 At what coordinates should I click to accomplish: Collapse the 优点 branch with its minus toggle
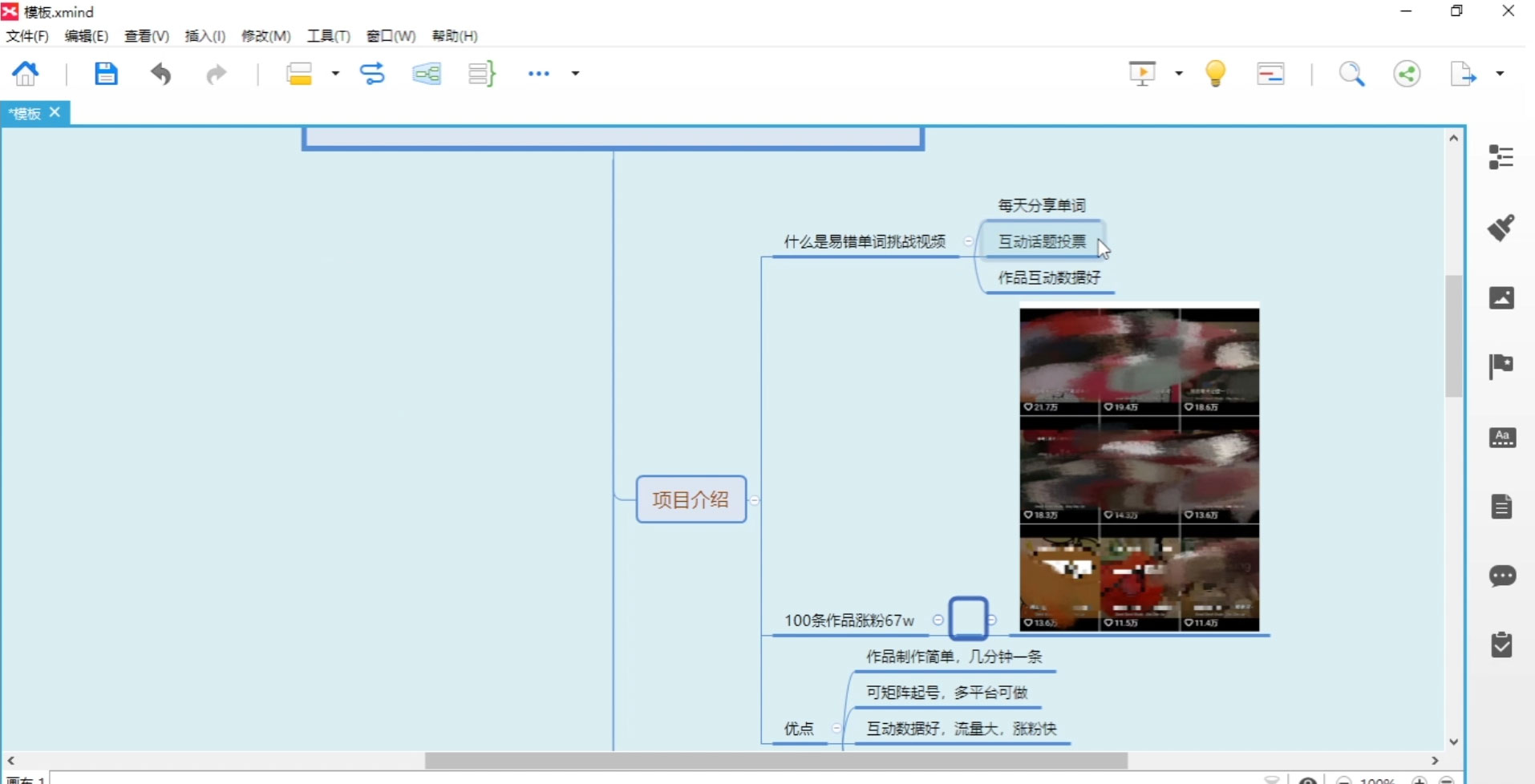click(835, 729)
